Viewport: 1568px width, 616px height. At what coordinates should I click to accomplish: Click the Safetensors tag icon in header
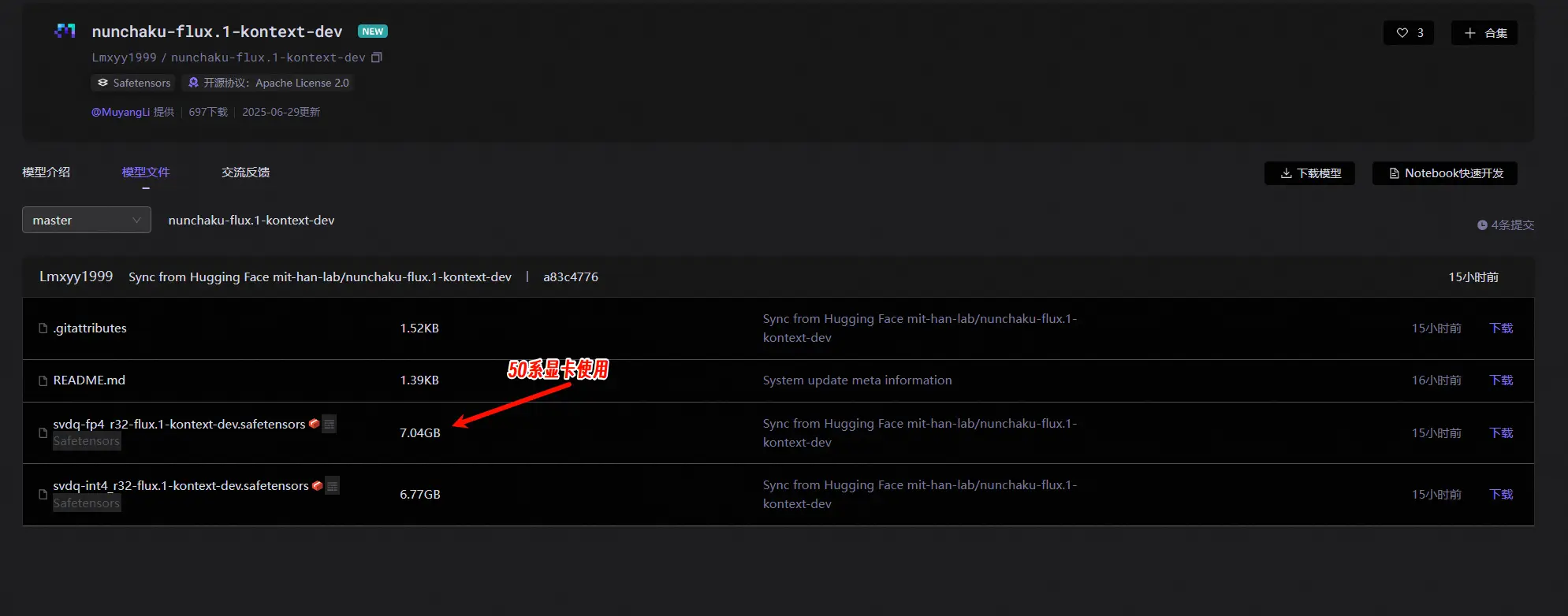coord(102,83)
